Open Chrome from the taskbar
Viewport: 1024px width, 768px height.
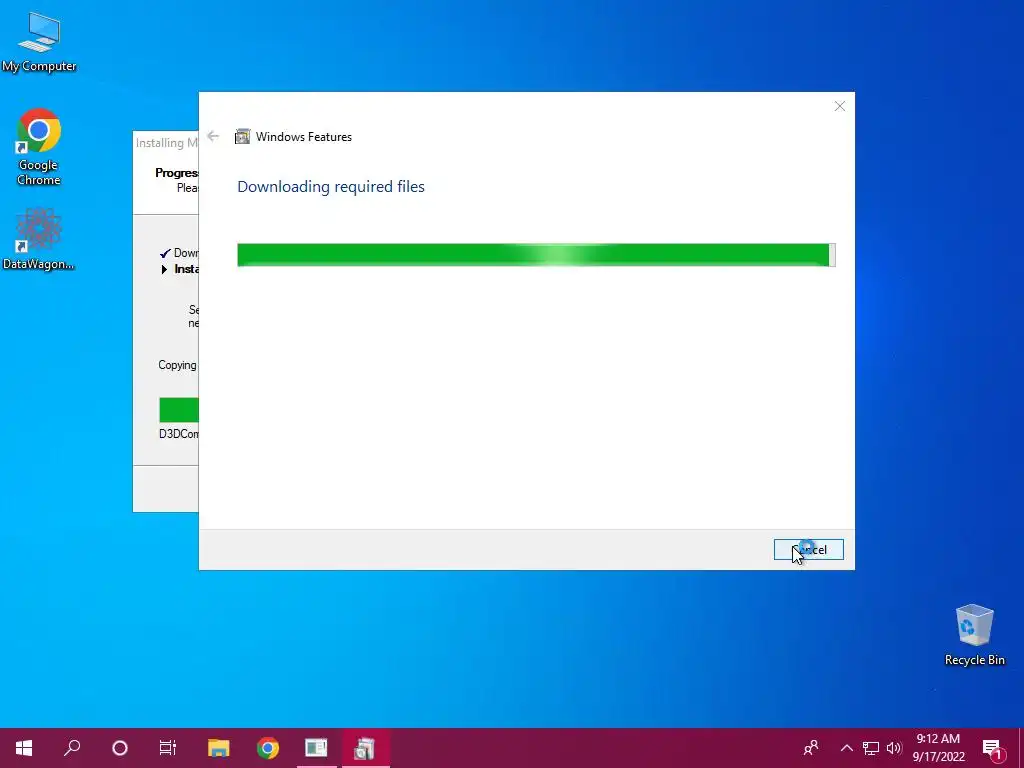268,748
